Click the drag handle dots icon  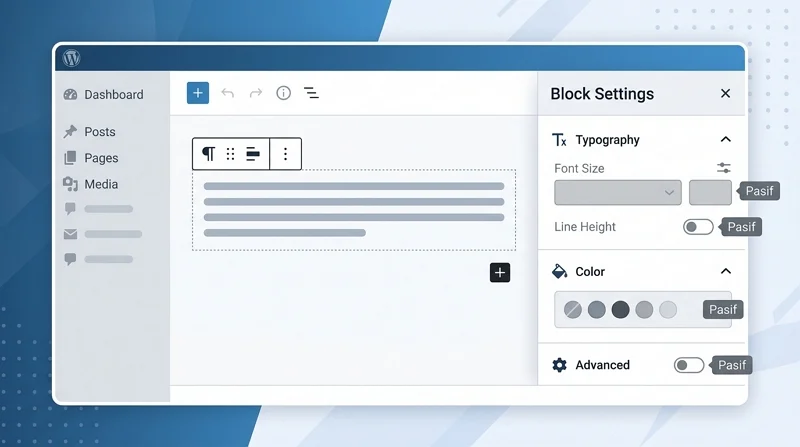tap(231, 154)
